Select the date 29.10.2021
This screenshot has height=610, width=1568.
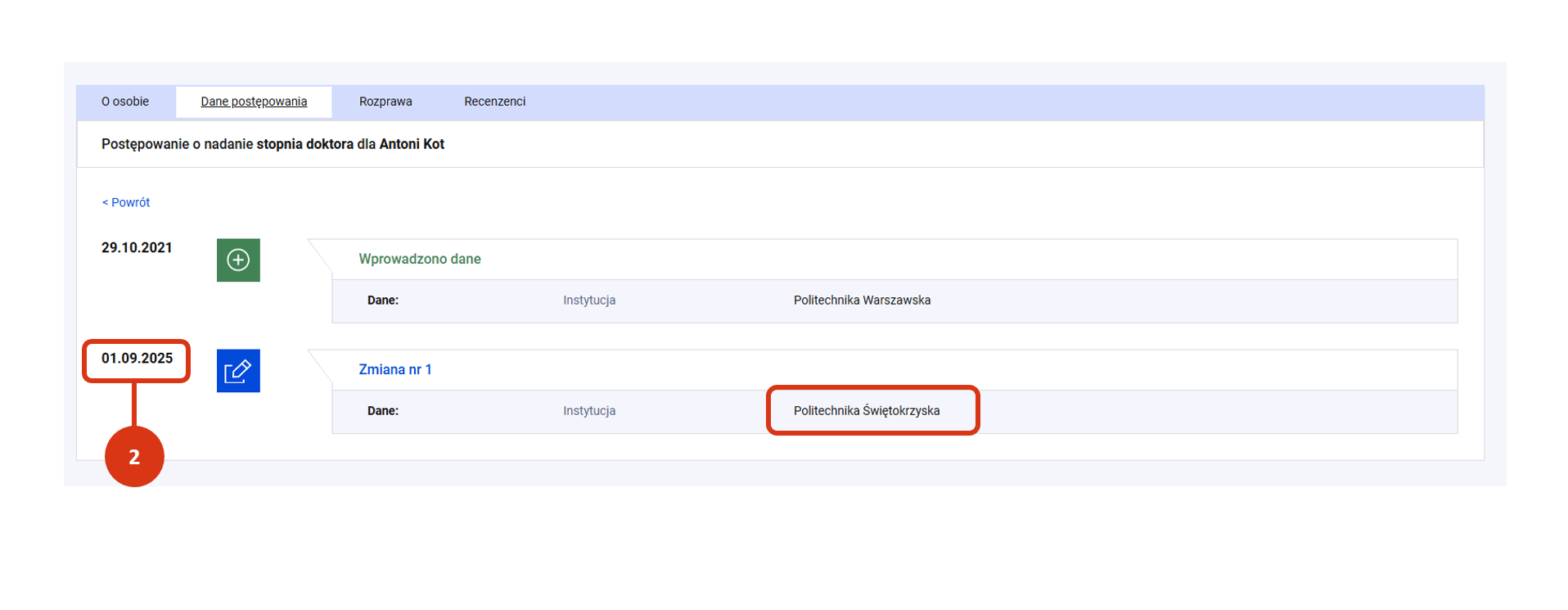[x=137, y=247]
